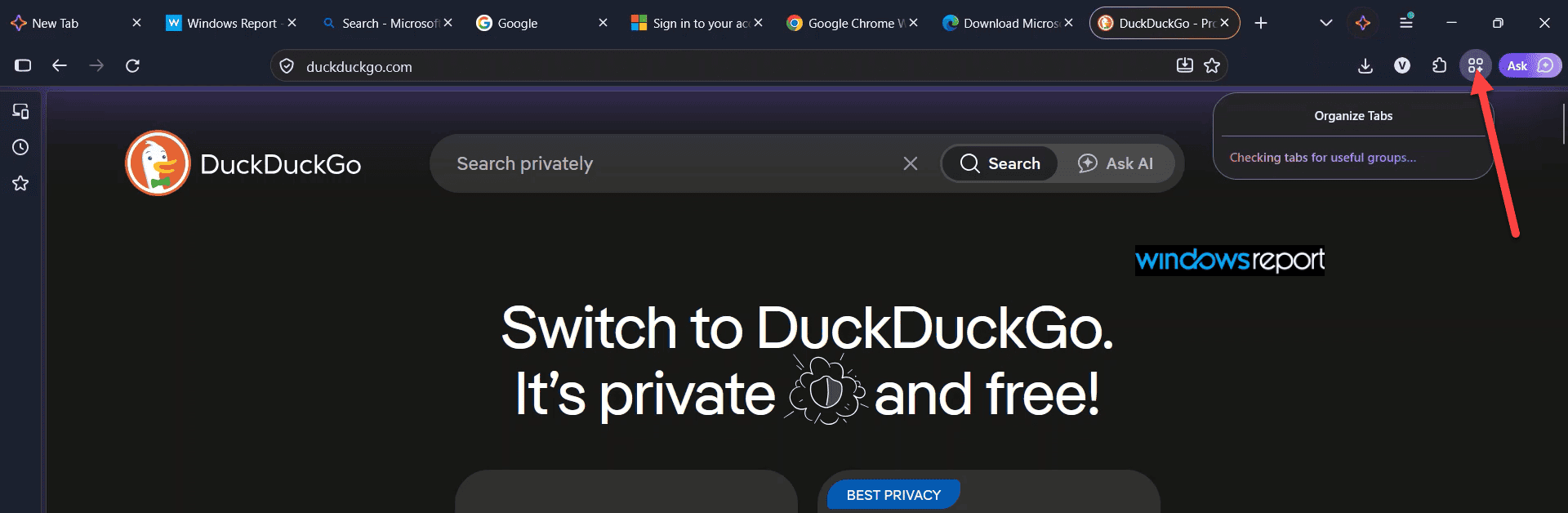Switch to the Windows Report tab
The image size is (1568, 513).
232,23
